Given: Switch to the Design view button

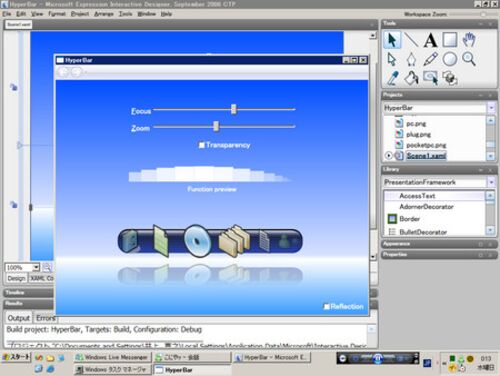Looking at the screenshot, I should (16, 278).
